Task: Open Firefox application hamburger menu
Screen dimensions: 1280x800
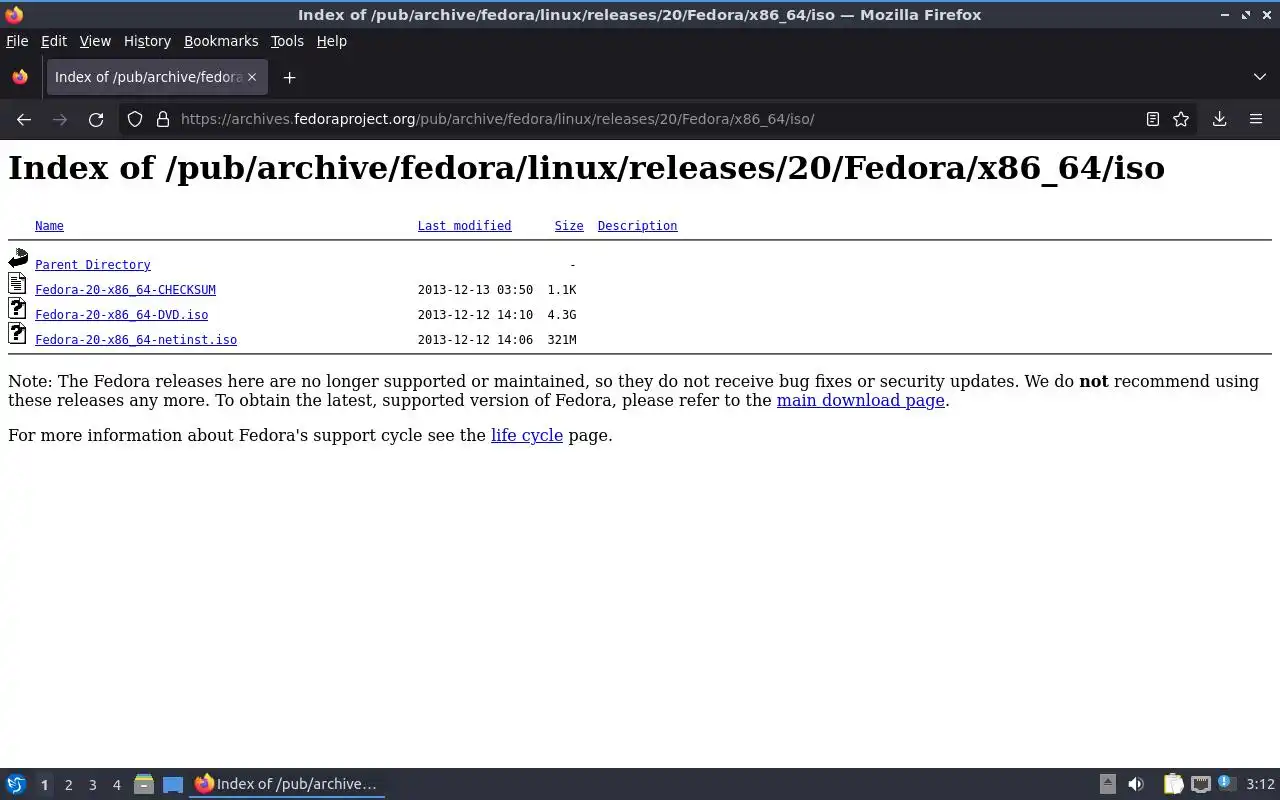Action: [x=1256, y=119]
